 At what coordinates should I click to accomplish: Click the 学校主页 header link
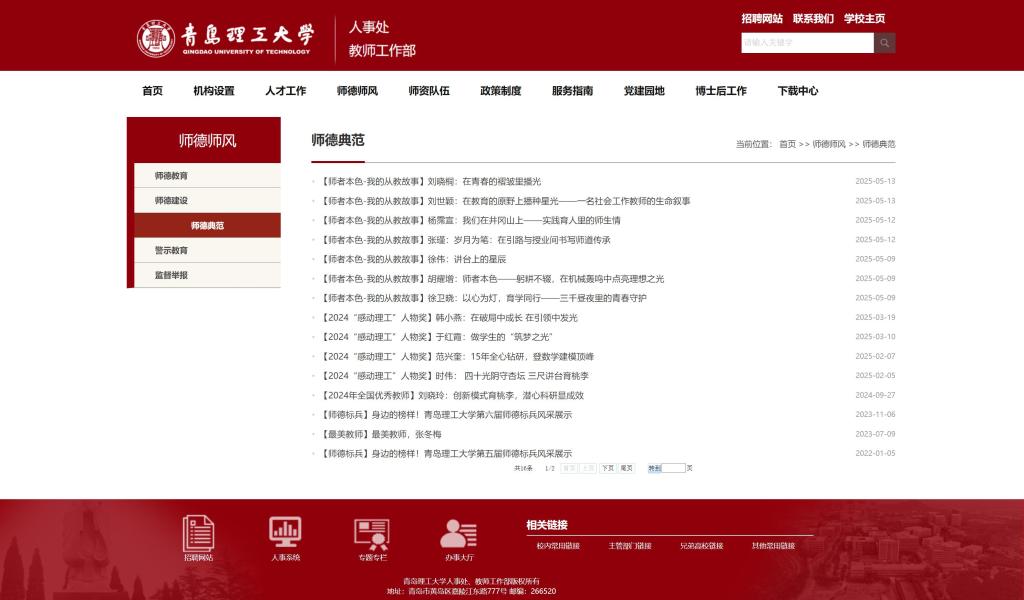(864, 18)
